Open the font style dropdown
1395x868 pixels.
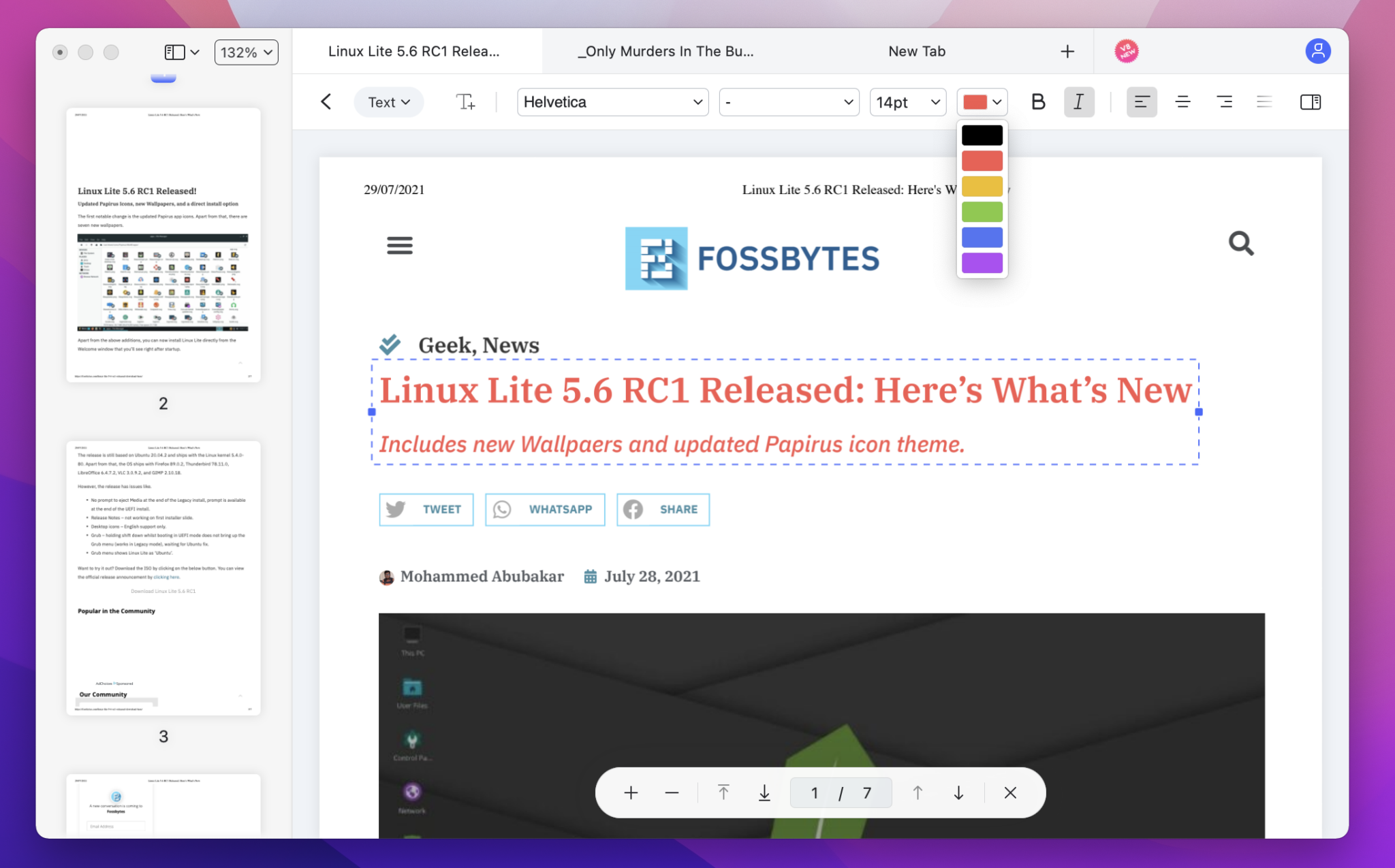[x=789, y=102]
